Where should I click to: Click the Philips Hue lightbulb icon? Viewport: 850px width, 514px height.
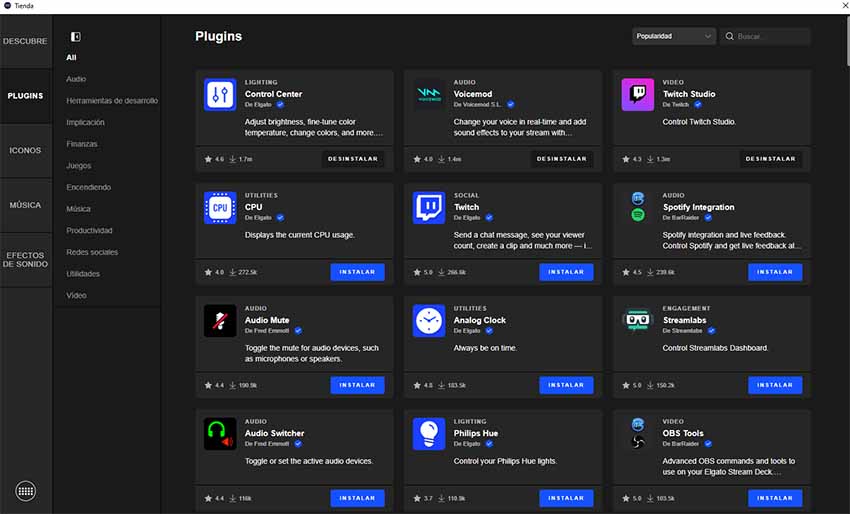(x=429, y=434)
